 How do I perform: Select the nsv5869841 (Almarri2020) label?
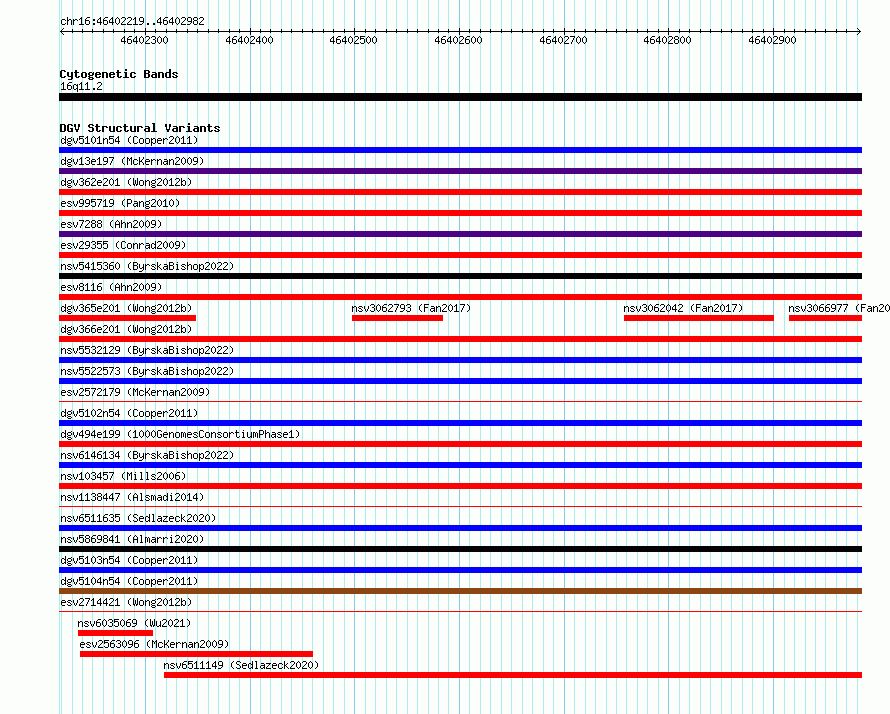point(132,539)
